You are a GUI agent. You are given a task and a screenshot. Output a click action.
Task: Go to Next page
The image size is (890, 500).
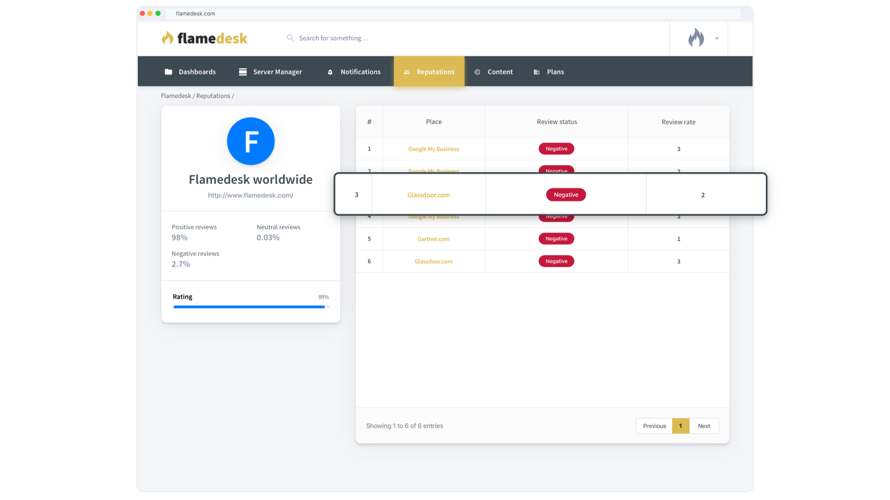704,426
